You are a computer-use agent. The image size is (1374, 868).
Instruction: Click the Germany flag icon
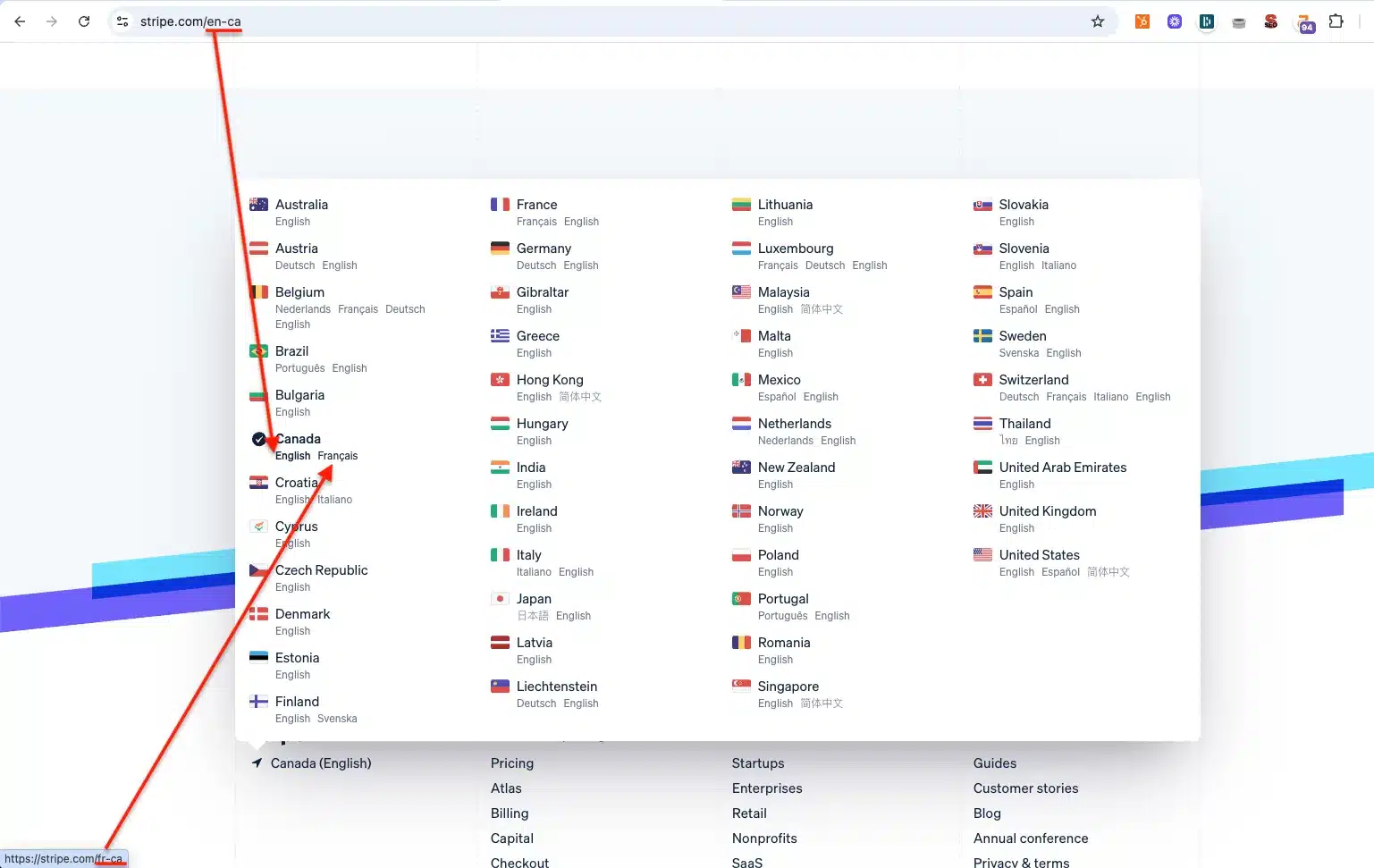pyautogui.click(x=500, y=249)
